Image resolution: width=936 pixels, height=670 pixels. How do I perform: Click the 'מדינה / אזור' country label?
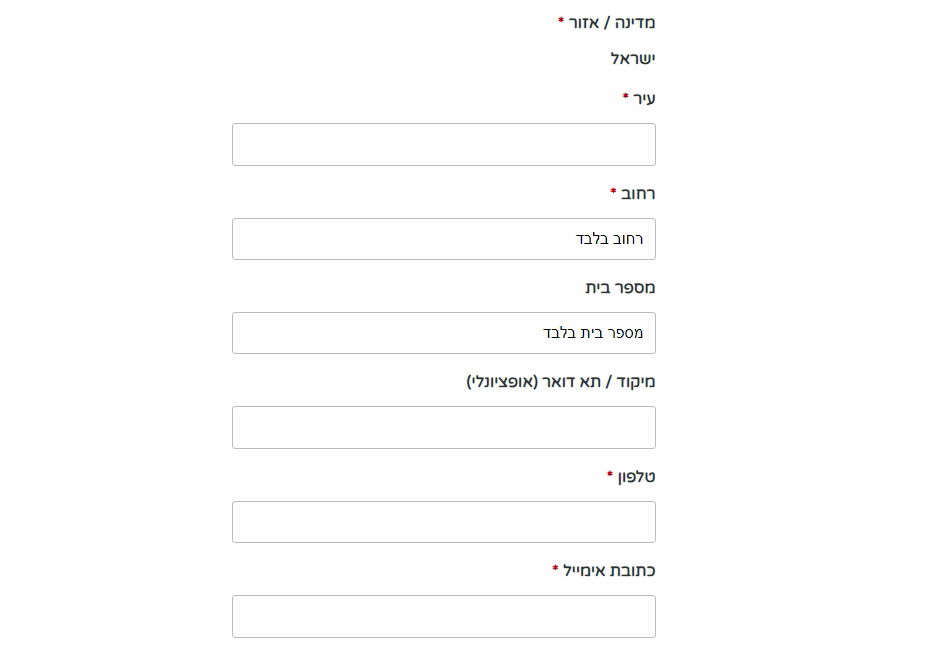[612, 22]
